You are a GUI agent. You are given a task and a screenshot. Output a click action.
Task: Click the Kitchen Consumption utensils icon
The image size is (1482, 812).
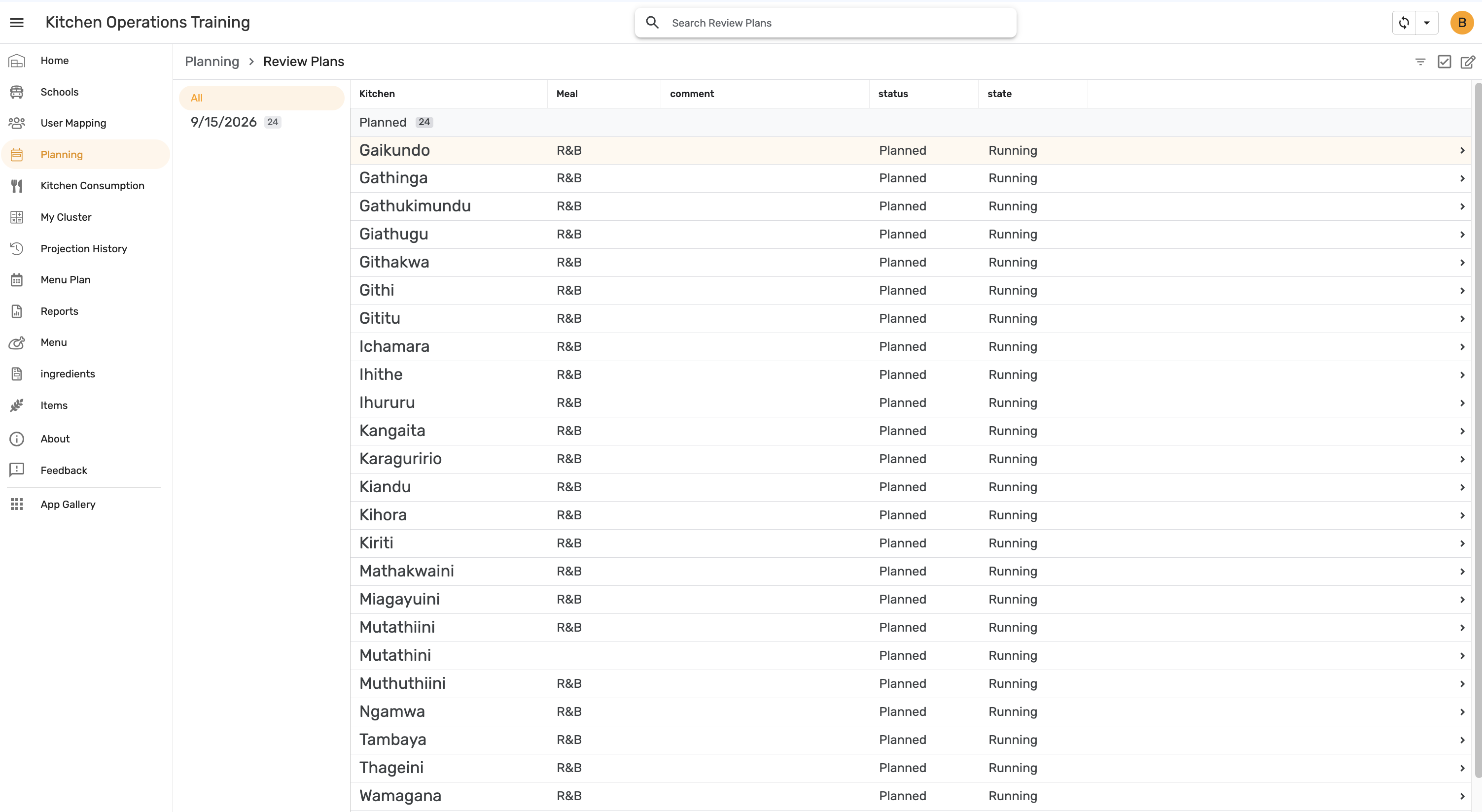point(17,186)
